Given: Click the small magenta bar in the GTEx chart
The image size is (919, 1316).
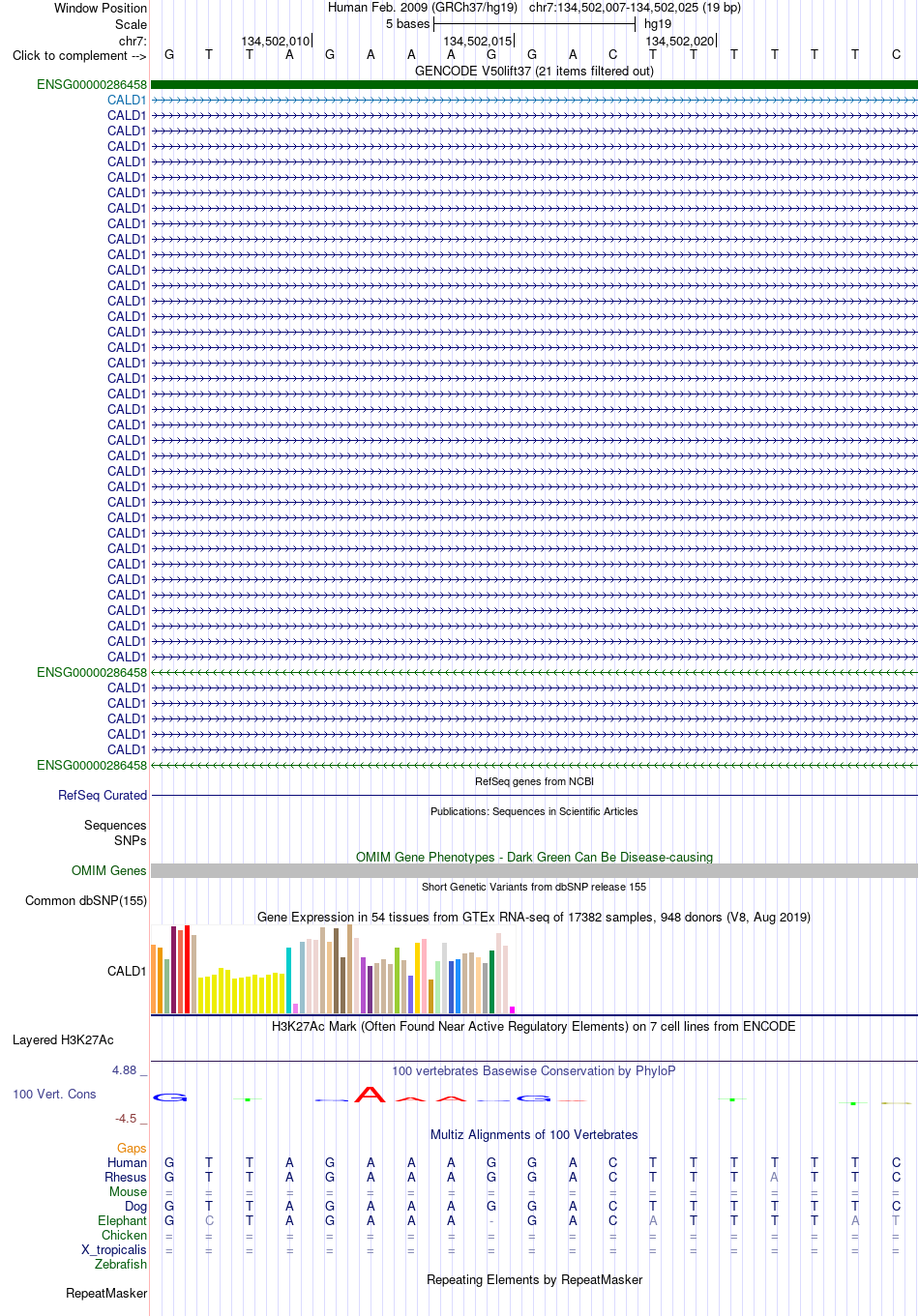Looking at the screenshot, I should tap(513, 1009).
